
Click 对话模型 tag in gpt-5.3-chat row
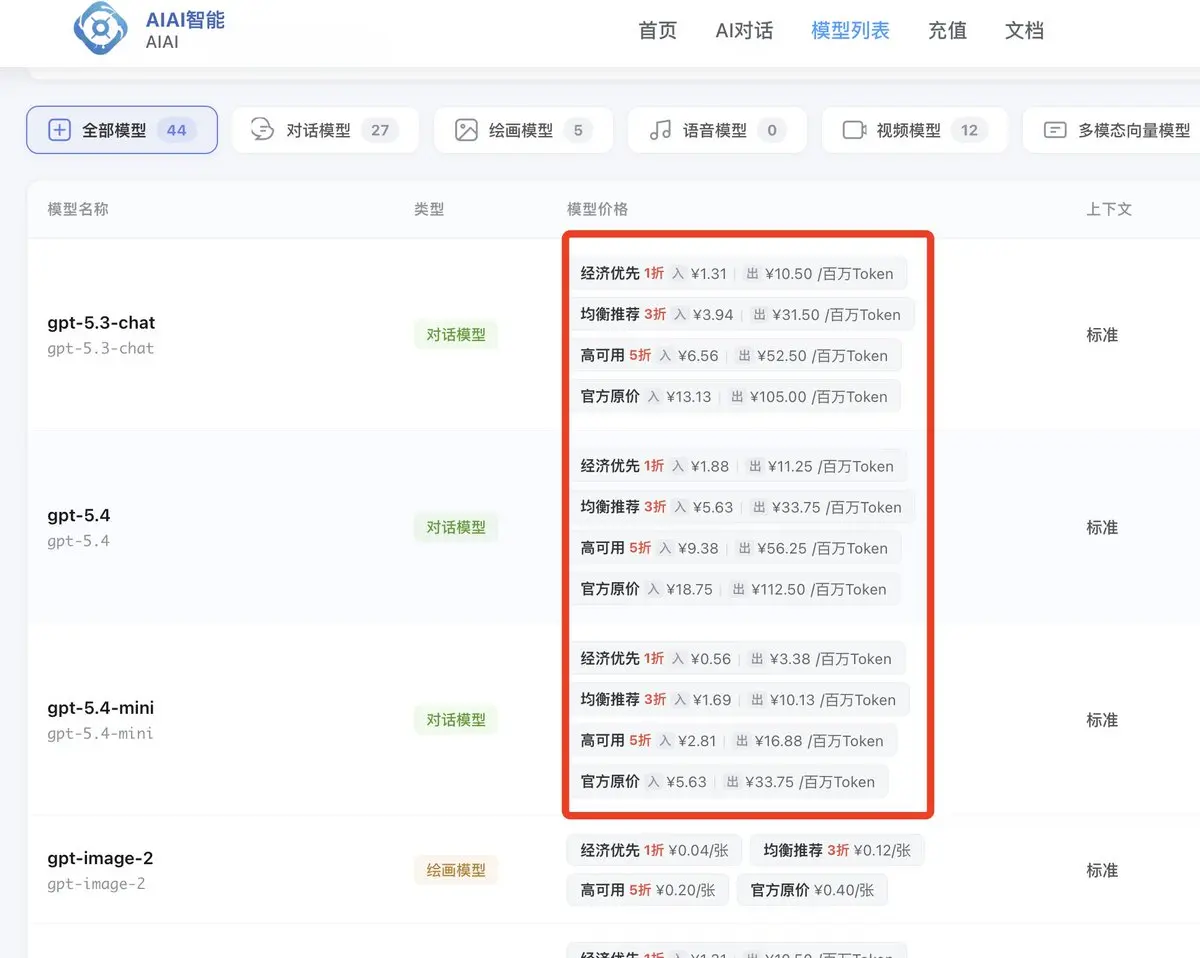pos(456,335)
